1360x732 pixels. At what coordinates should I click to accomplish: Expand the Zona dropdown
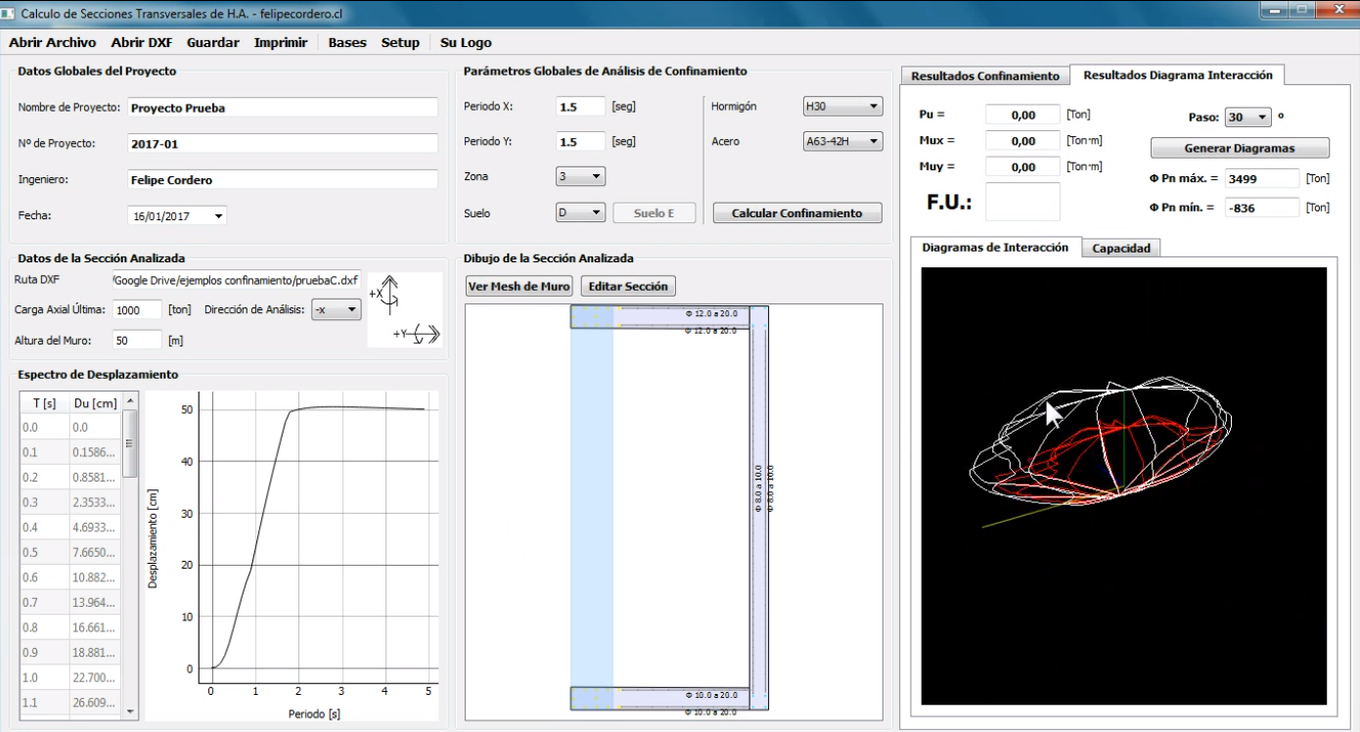pos(580,177)
